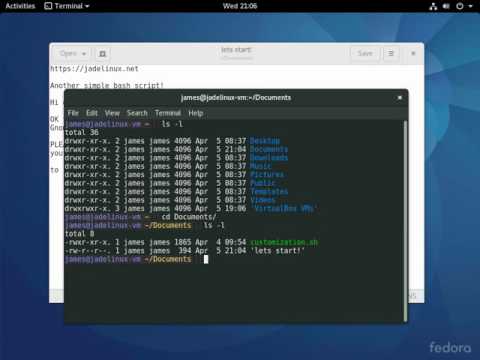480x360 pixels.
Task: Open the Search menu in terminal
Action: coord(137,113)
